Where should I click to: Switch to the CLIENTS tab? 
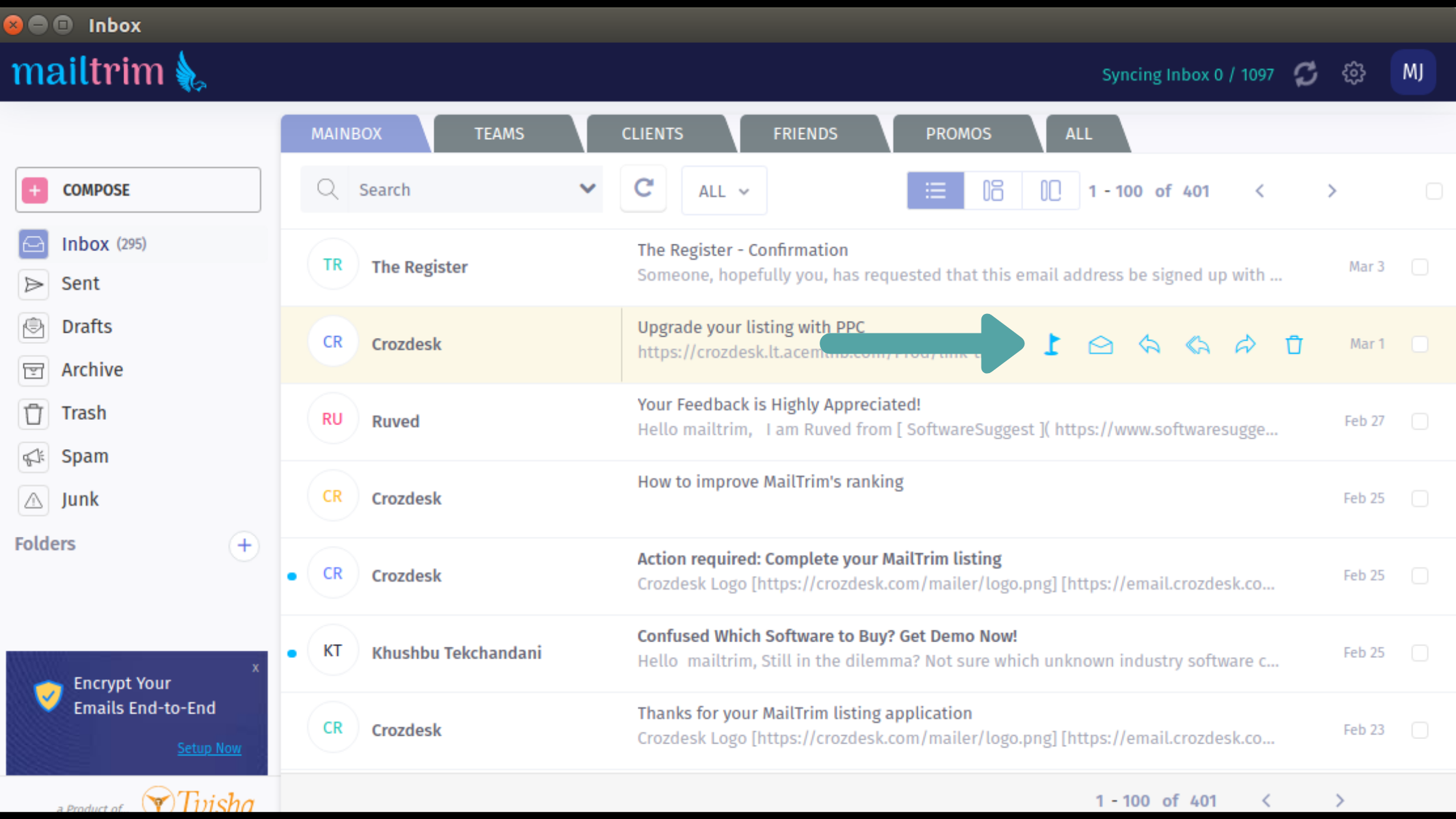point(652,134)
